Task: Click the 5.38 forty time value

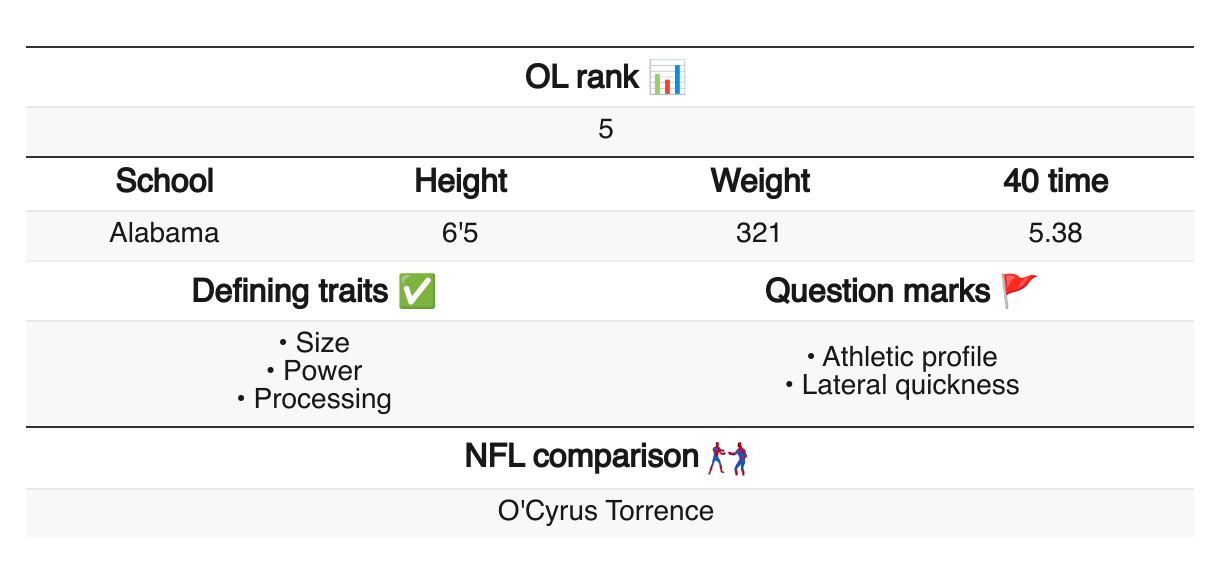Action: click(x=1055, y=233)
